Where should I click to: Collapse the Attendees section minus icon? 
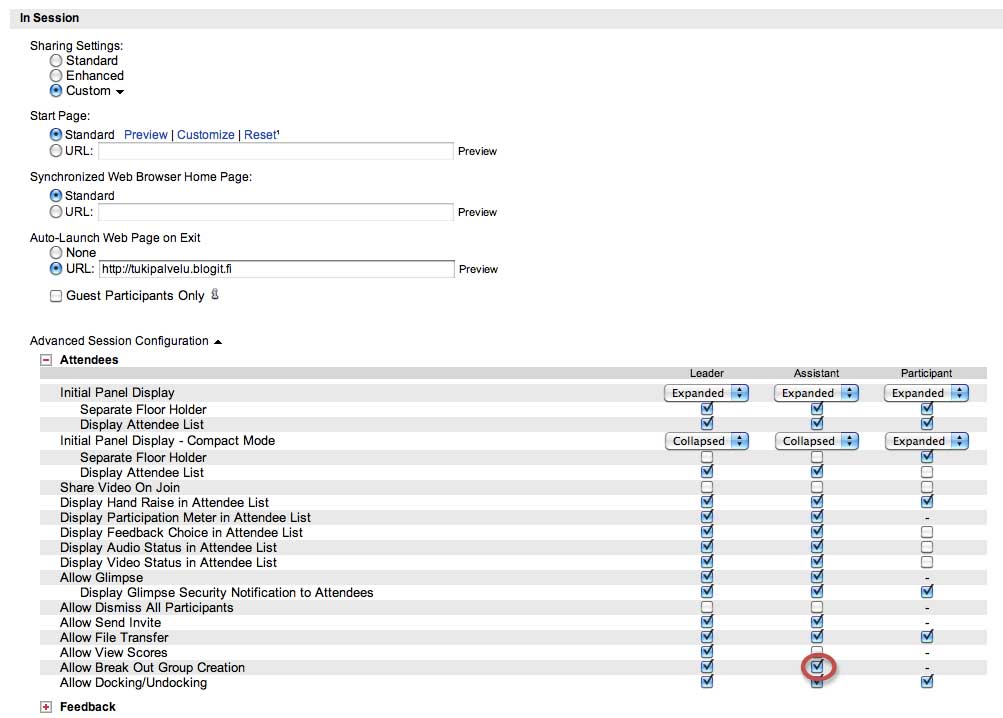(x=46, y=360)
